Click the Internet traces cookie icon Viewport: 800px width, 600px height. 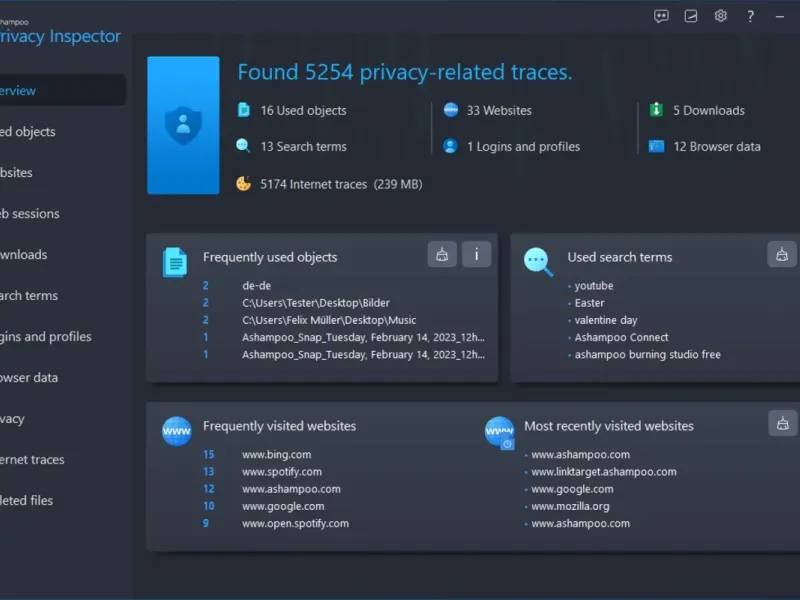tap(243, 184)
